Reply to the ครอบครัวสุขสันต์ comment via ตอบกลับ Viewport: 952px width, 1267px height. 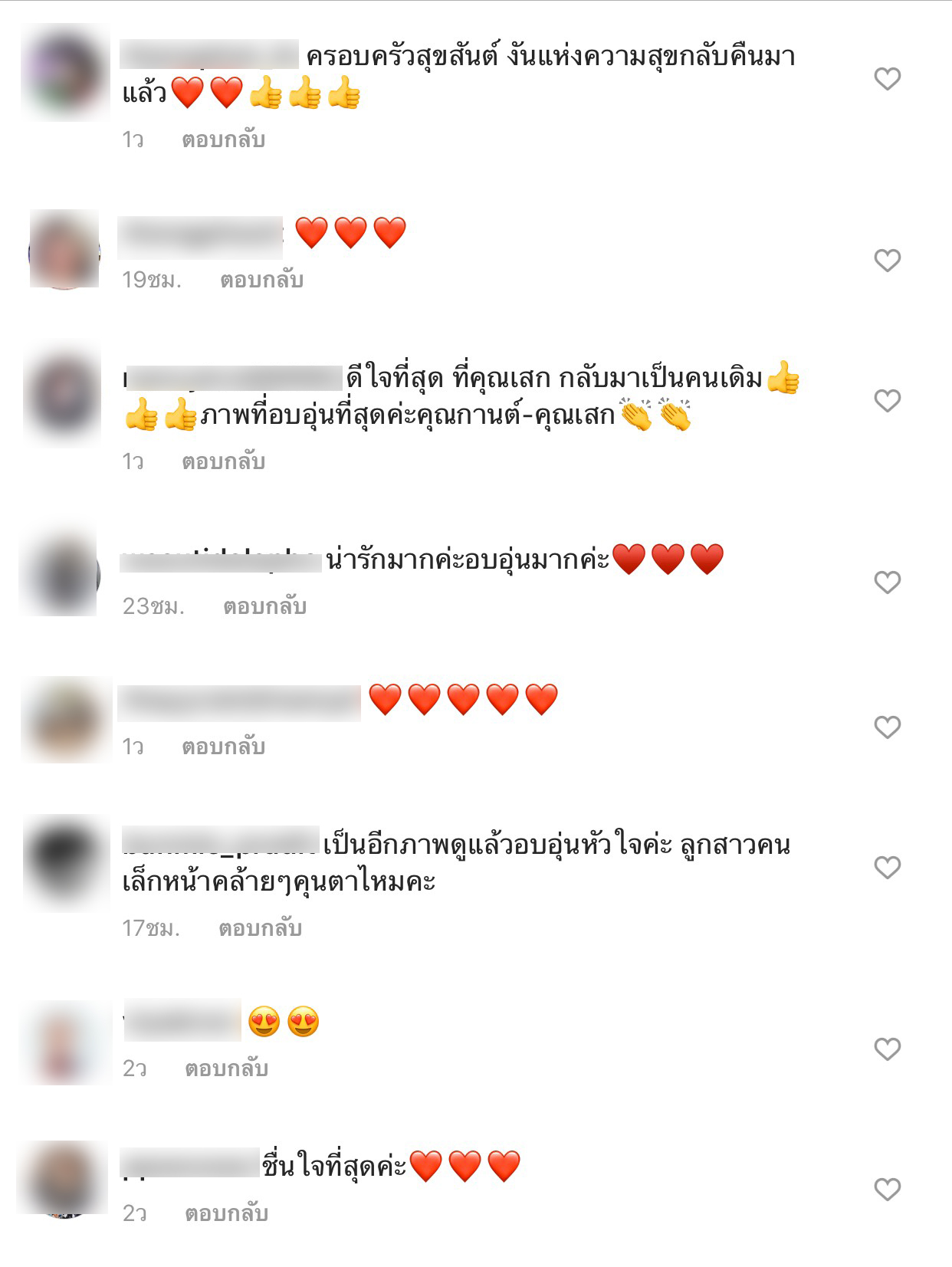pos(223,140)
